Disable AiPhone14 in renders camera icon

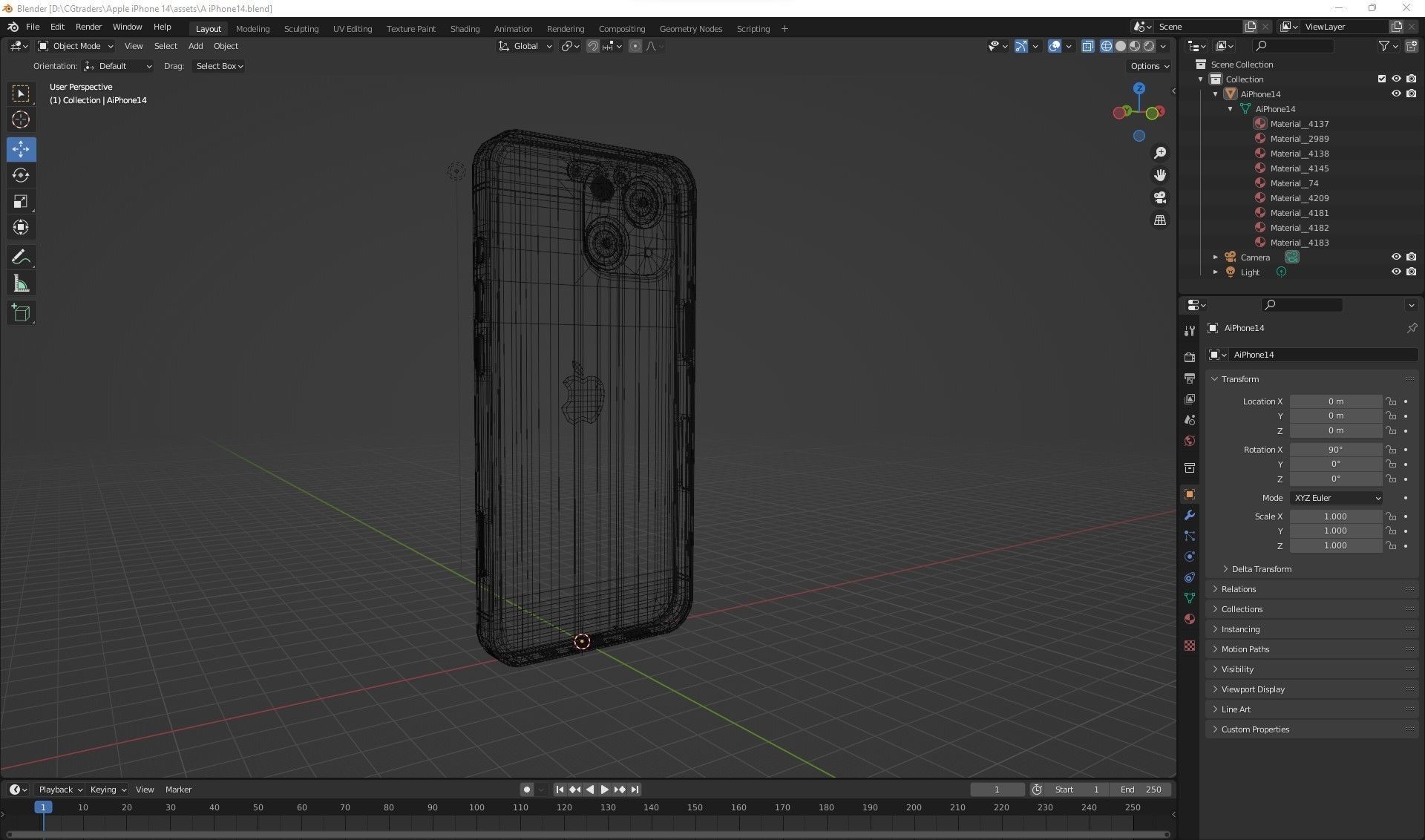pos(1411,93)
